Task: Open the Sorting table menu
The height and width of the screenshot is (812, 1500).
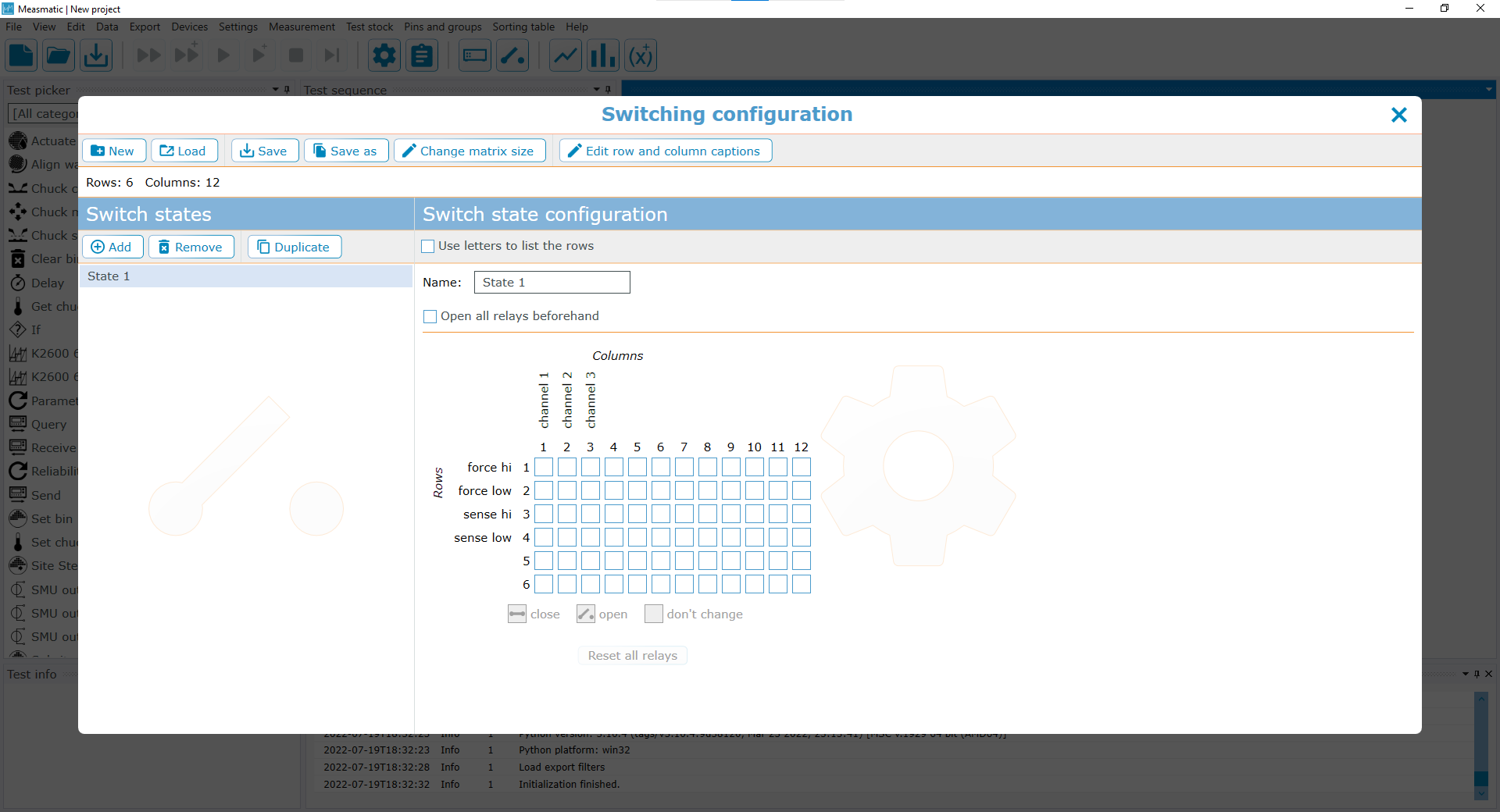Action: (x=523, y=27)
